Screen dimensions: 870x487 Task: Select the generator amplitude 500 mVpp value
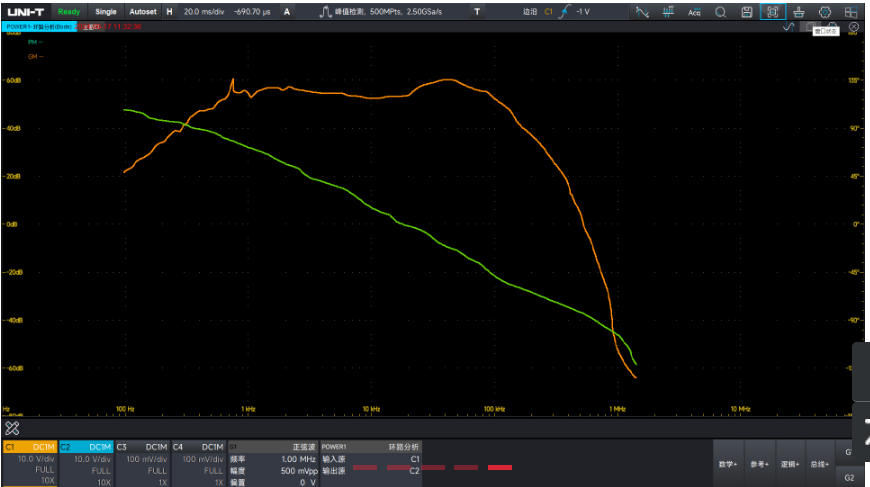point(299,471)
